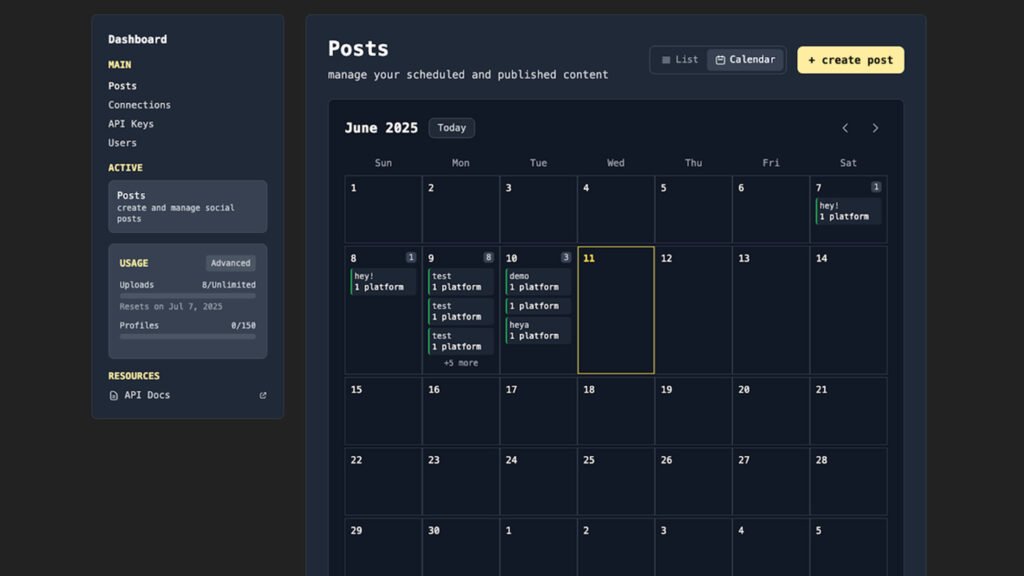Image resolution: width=1024 pixels, height=576 pixels.
Task: Open the Connections sidebar item
Action: pyautogui.click(x=139, y=105)
